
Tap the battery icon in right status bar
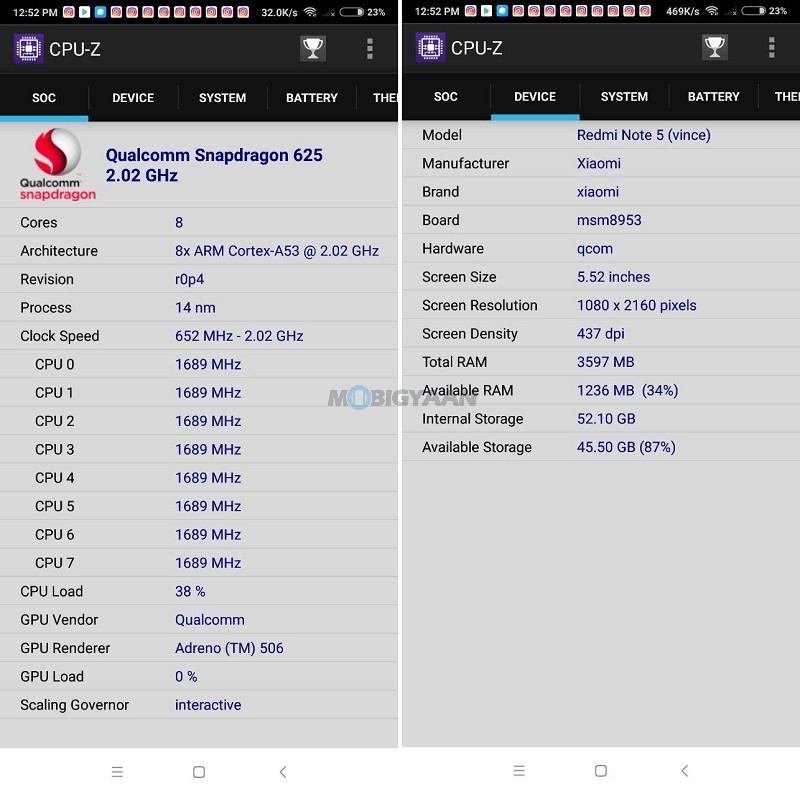pyautogui.click(x=754, y=11)
